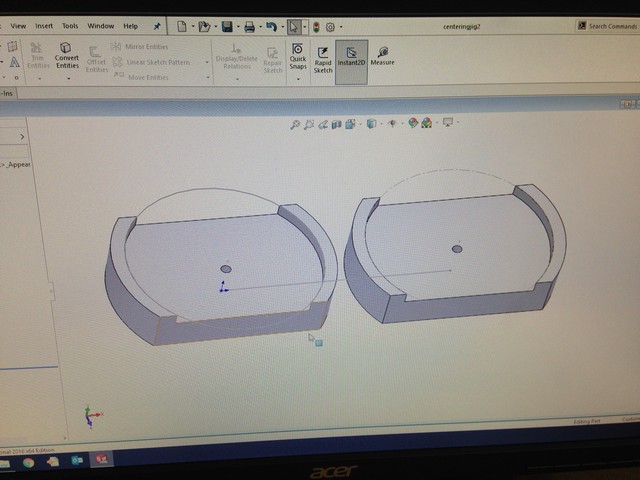
Task: Toggle the Instant2D button
Action: [351, 56]
